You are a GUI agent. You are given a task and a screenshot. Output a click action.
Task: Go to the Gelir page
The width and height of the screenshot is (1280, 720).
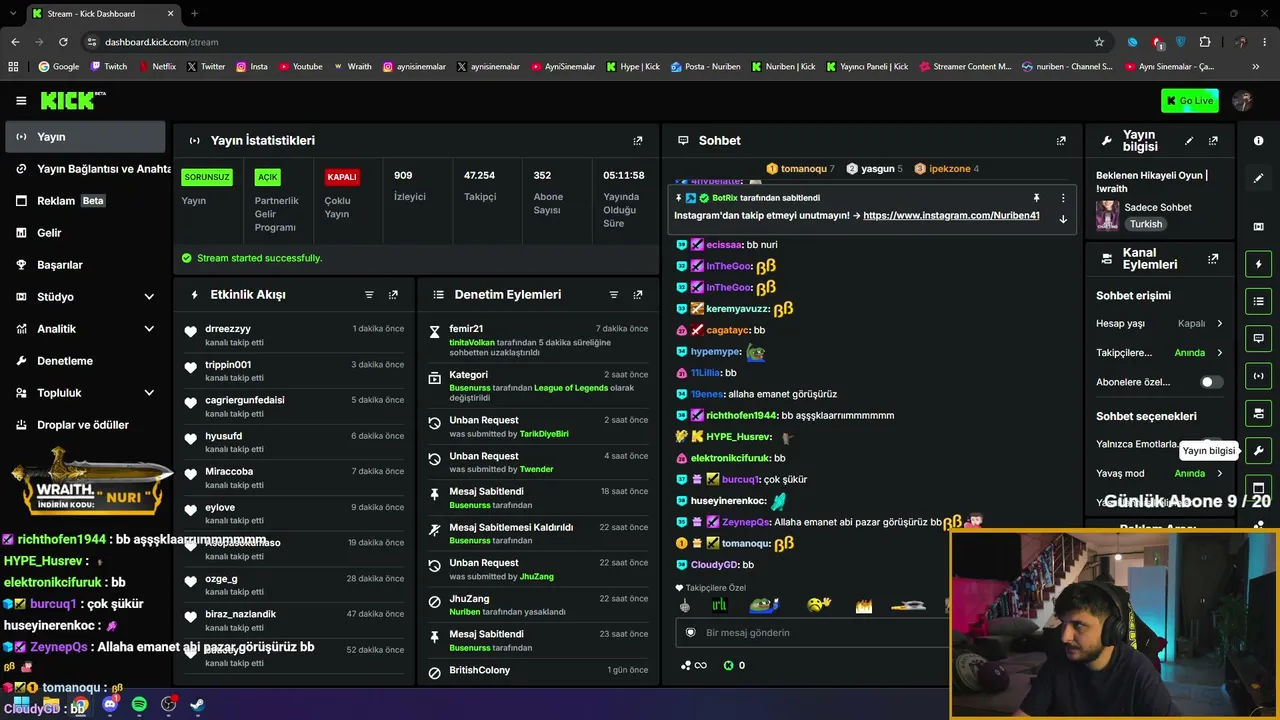(85, 233)
